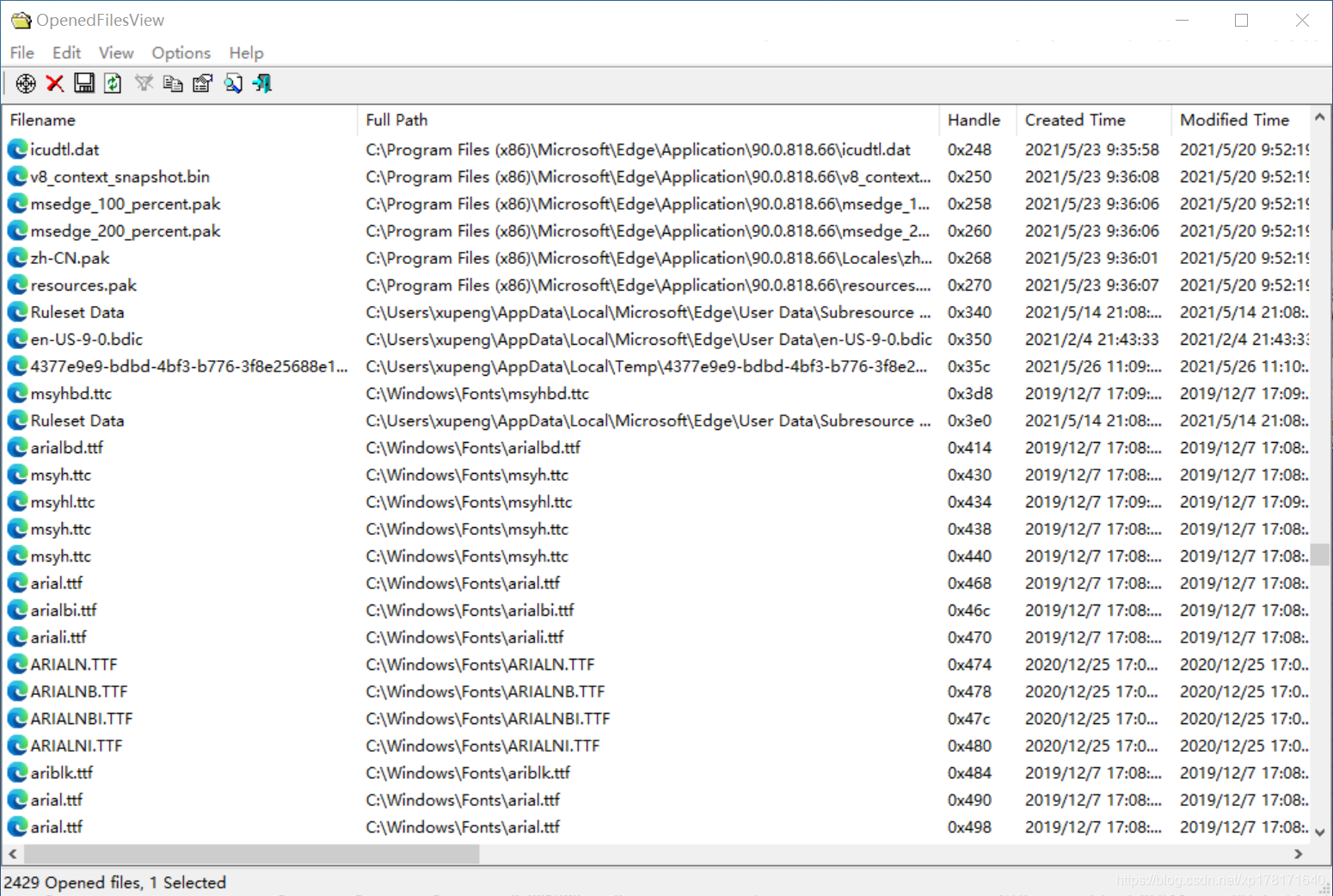Click the path C:\Windows\Fonts\msyhbd.ttc
Screen dimensions: 1333x896
point(477,394)
